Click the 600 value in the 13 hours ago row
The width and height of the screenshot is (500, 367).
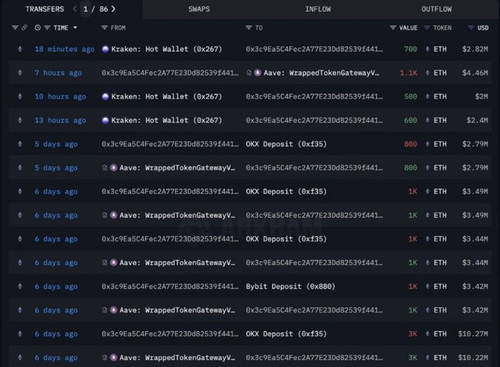click(410, 120)
